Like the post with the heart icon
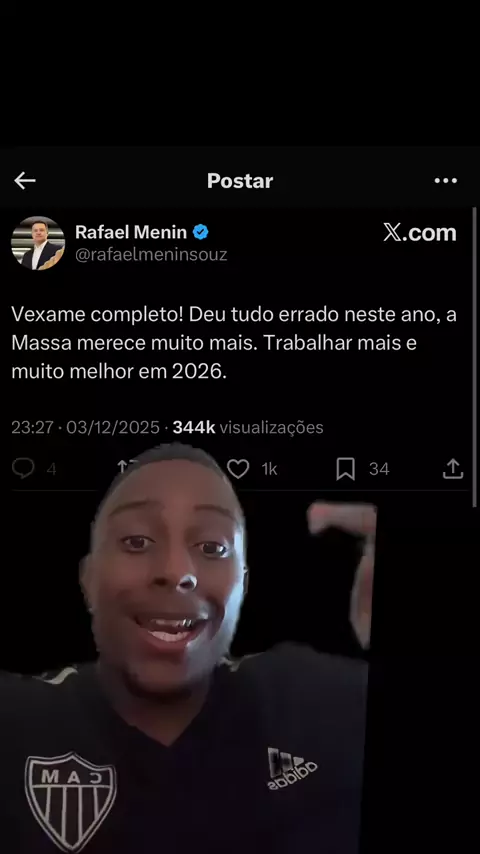This screenshot has height=854, width=480. point(238,469)
